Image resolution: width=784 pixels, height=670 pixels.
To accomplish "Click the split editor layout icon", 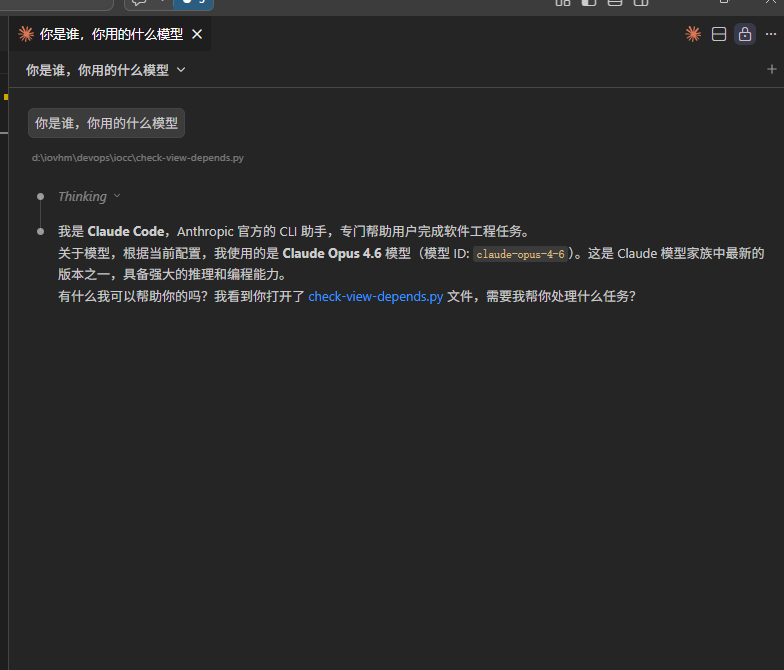I will tap(718, 34).
